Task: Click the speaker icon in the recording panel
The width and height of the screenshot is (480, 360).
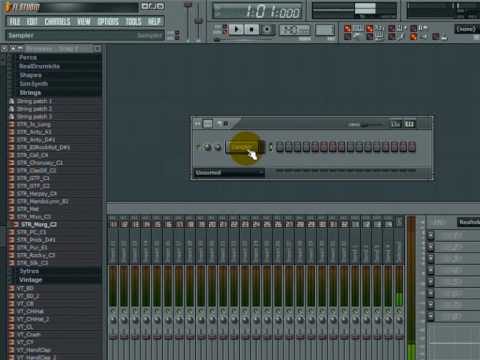Action: [423, 36]
